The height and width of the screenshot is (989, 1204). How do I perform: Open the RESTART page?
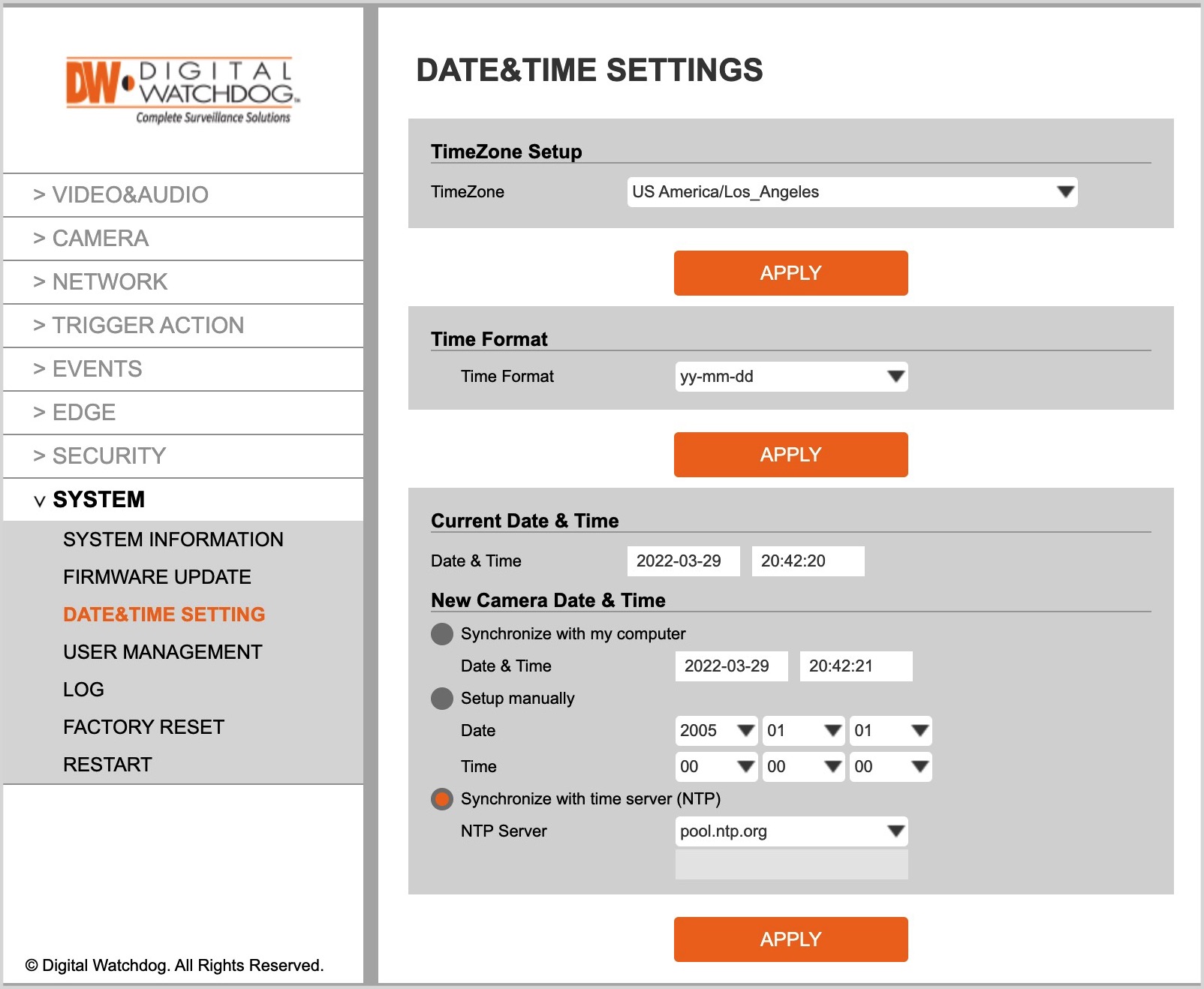[x=107, y=765]
